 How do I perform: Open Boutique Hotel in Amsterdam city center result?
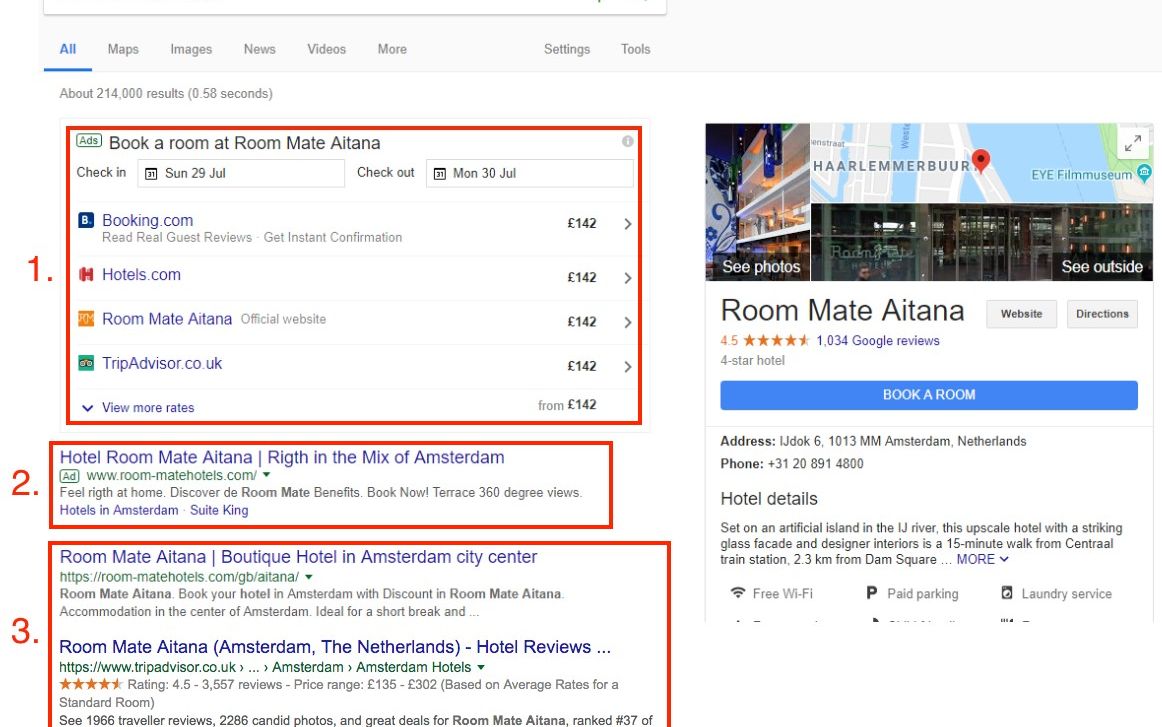298,557
